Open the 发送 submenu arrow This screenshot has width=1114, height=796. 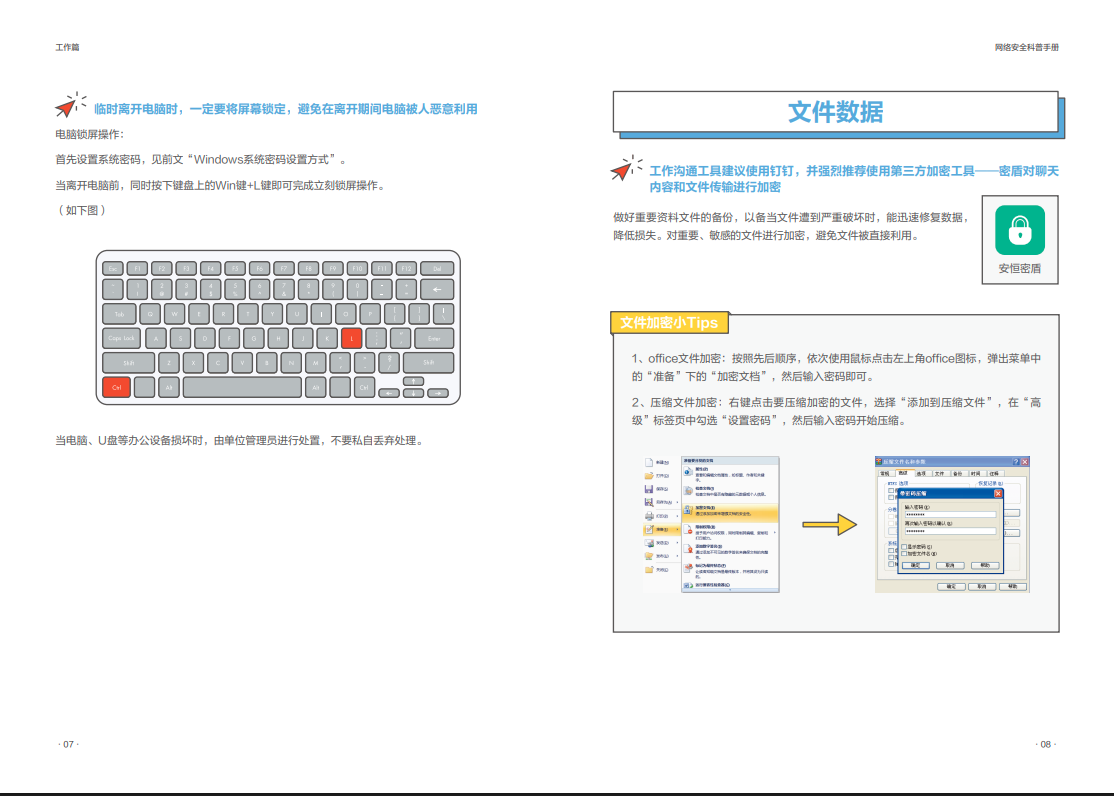coord(677,542)
